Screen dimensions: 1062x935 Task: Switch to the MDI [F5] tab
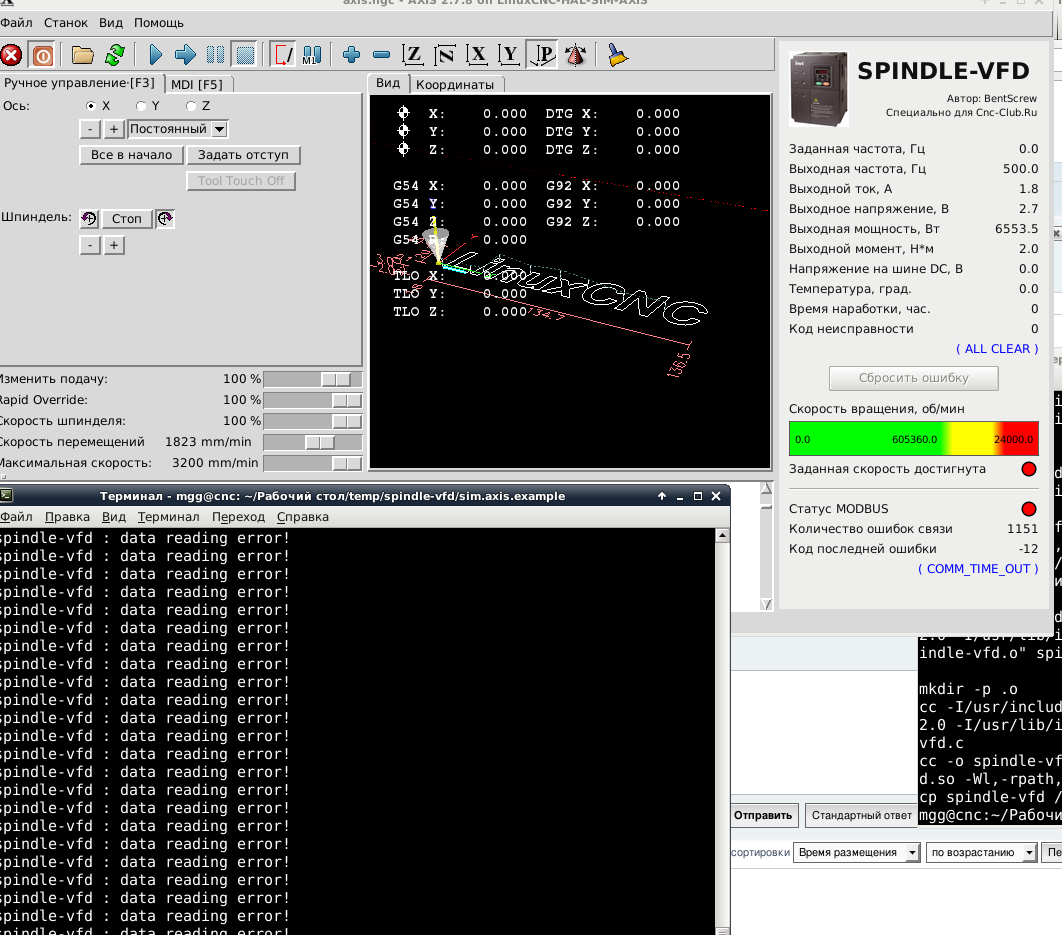click(196, 84)
